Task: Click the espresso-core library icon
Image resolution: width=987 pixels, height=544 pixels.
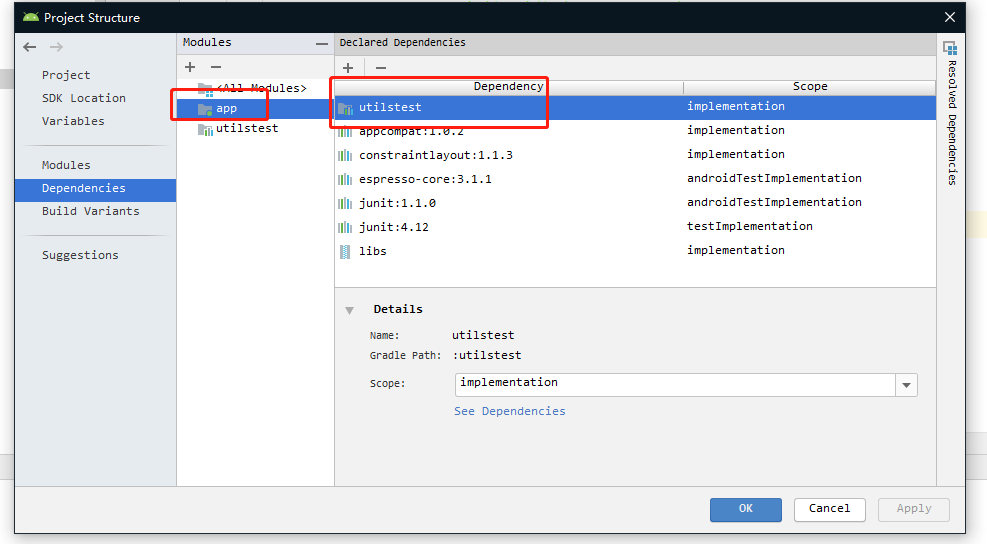Action: [x=345, y=179]
